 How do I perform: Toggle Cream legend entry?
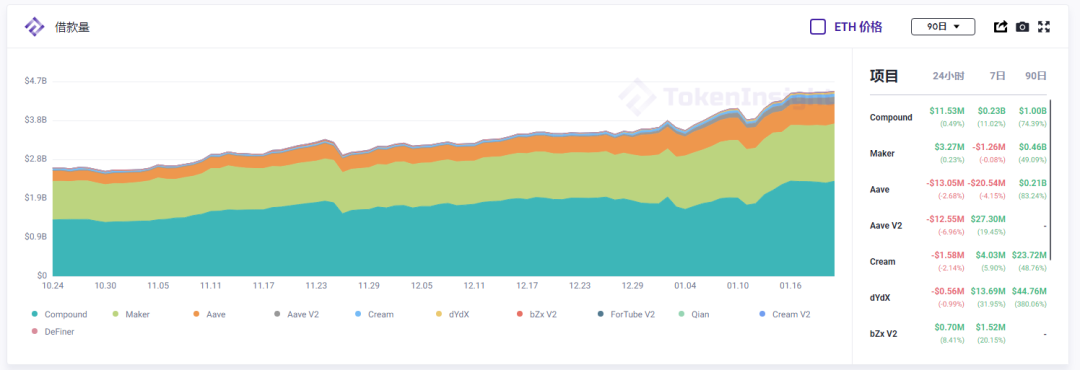point(374,314)
